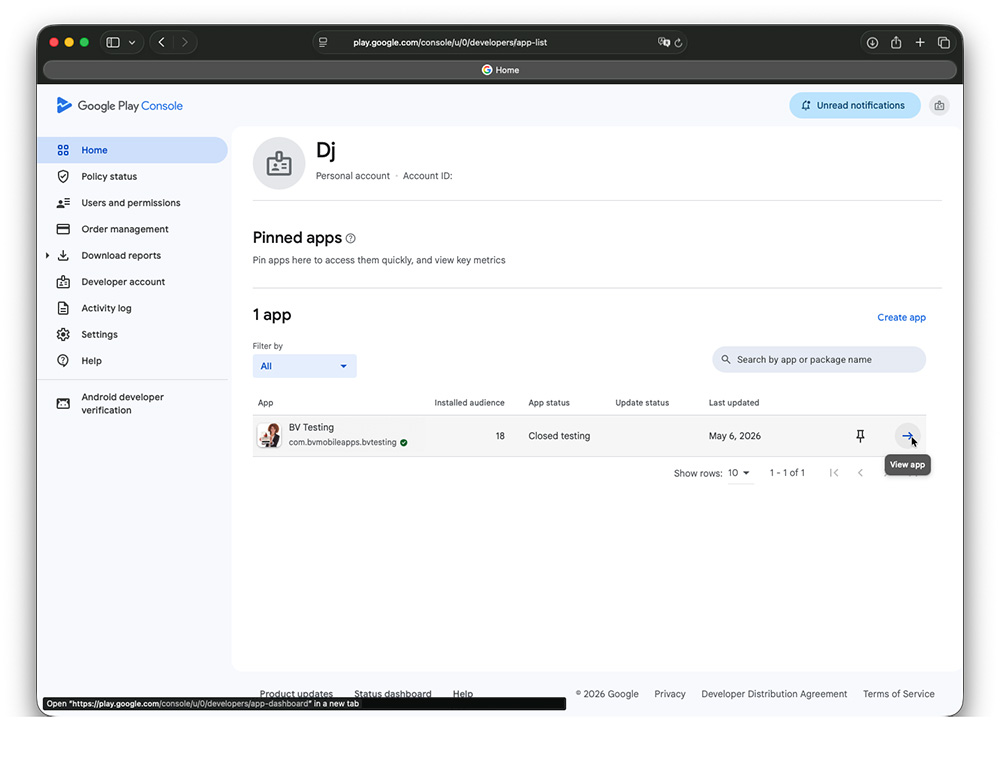1000x765 pixels.
Task: Click the Settings gear icon
Action: (x=63, y=334)
